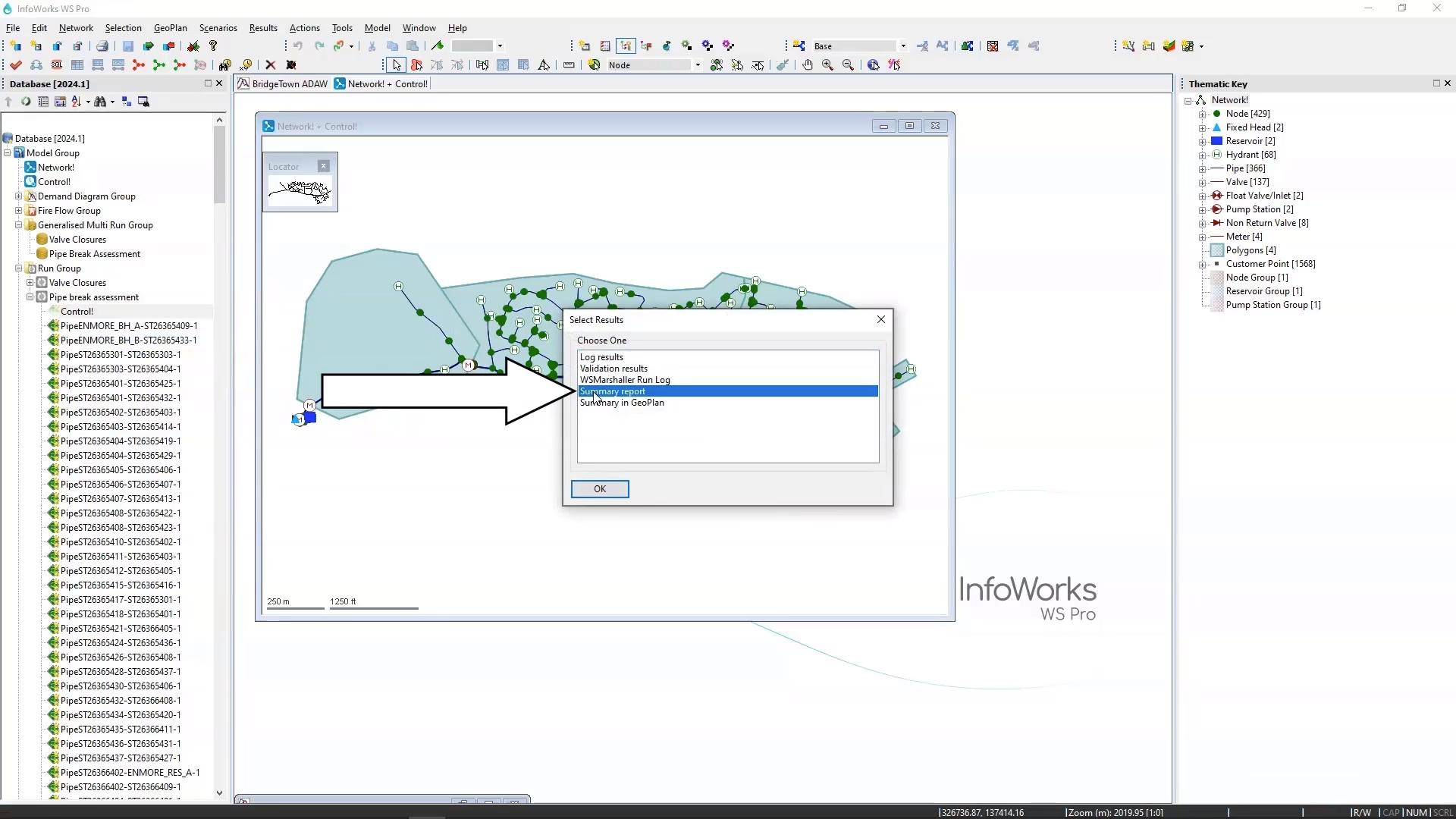Click the green export arrow icon
The image size is (1456, 819).
(149, 46)
